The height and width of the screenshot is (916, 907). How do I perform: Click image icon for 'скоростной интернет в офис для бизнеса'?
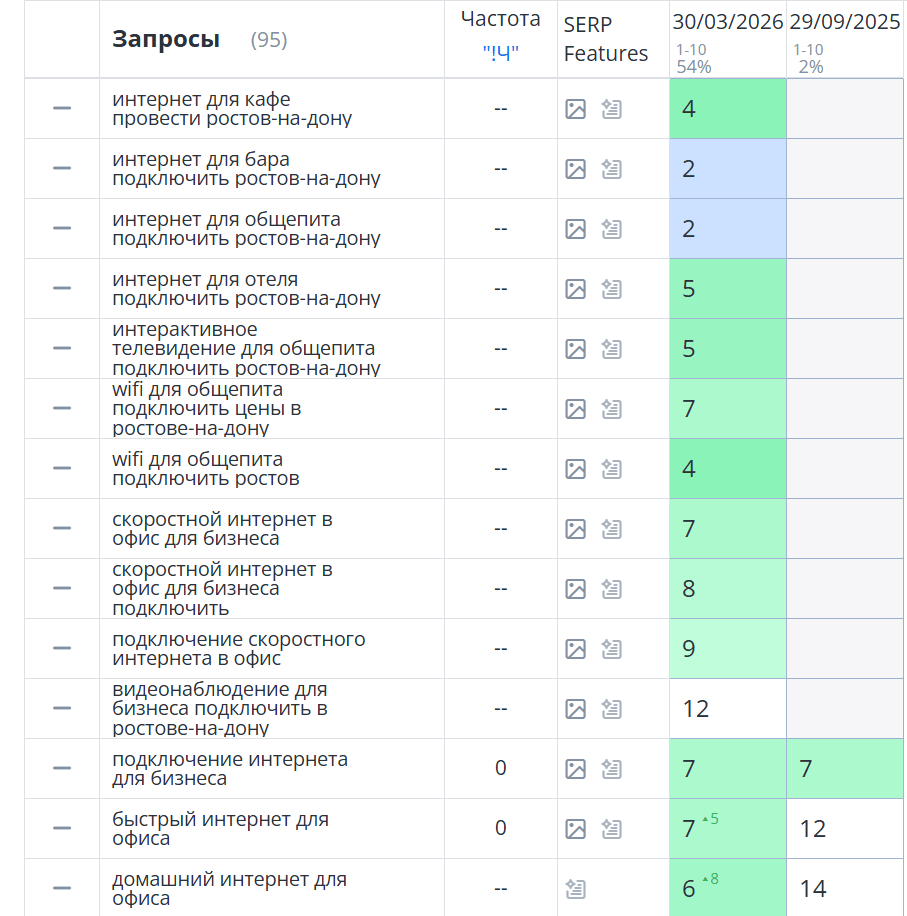coord(575,529)
